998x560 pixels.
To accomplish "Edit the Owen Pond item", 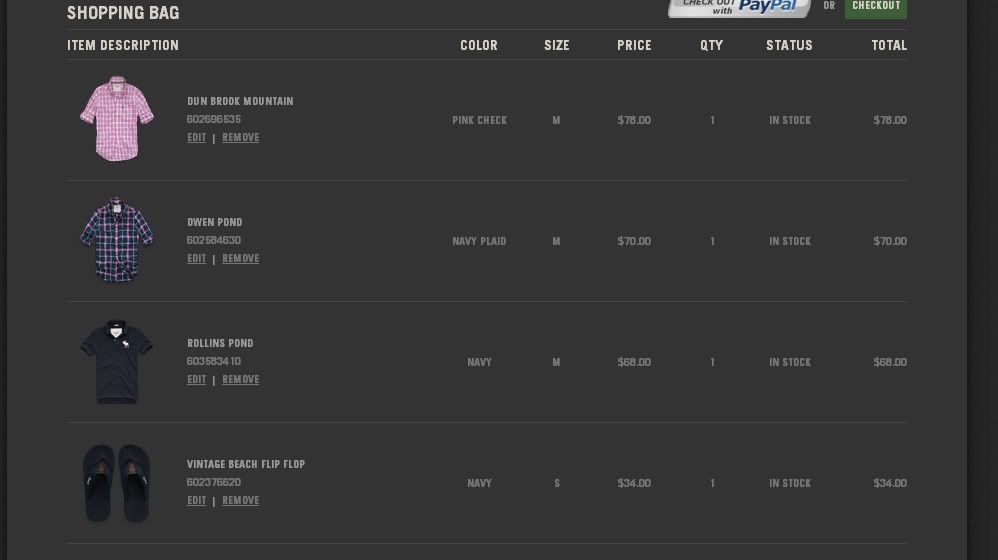I will 196,259.
